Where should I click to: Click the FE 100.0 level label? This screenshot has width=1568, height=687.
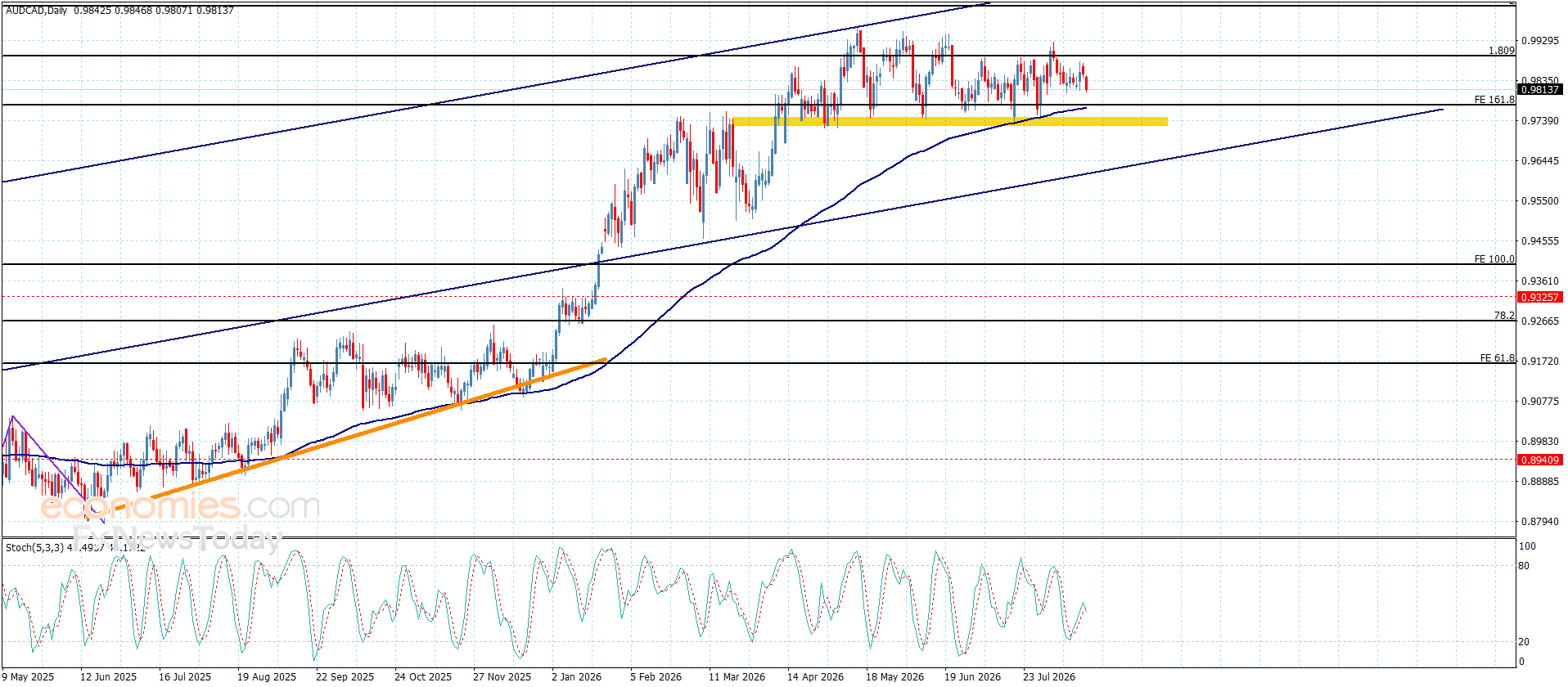coord(1494,259)
